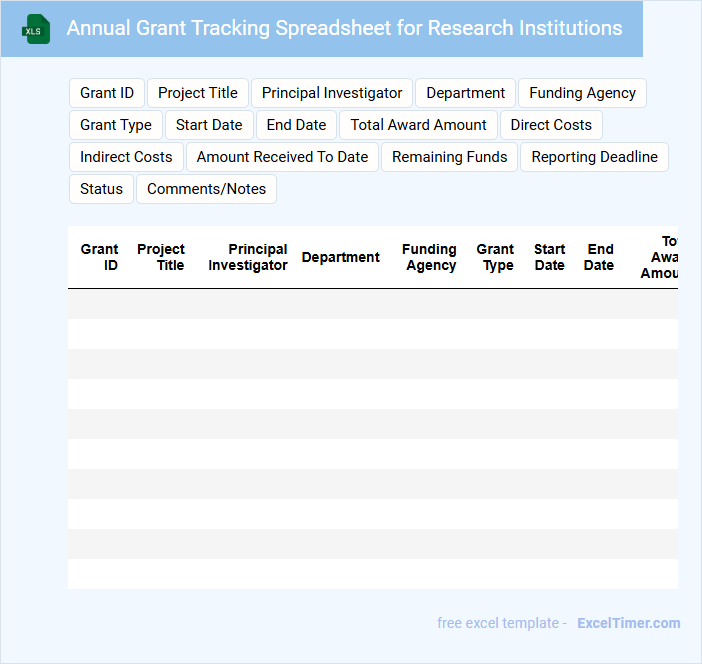Image resolution: width=702 pixels, height=664 pixels.
Task: Select the Status tag
Action: tap(101, 189)
